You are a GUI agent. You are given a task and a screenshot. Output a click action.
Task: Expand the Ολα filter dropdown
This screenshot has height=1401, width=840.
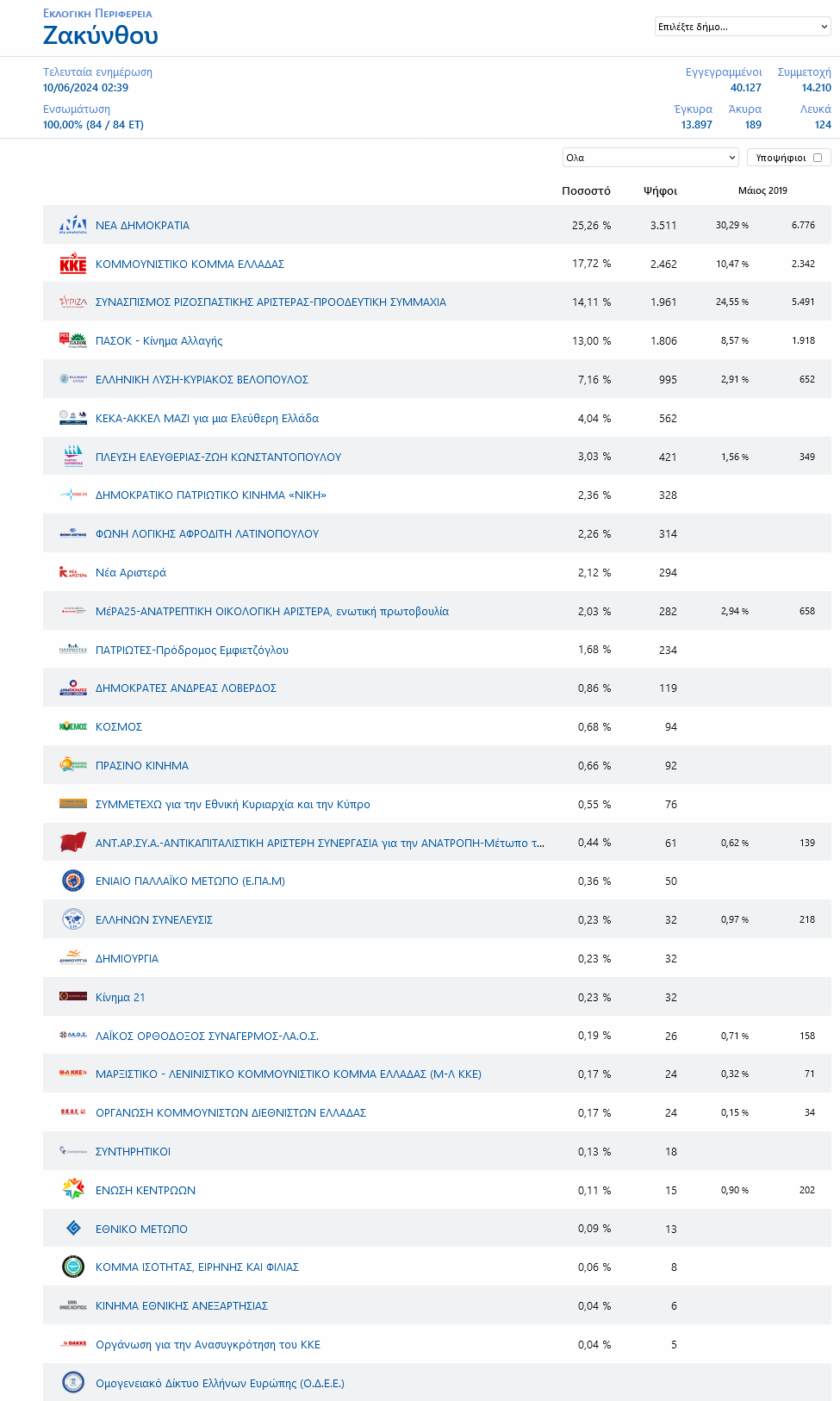pyautogui.click(x=650, y=158)
